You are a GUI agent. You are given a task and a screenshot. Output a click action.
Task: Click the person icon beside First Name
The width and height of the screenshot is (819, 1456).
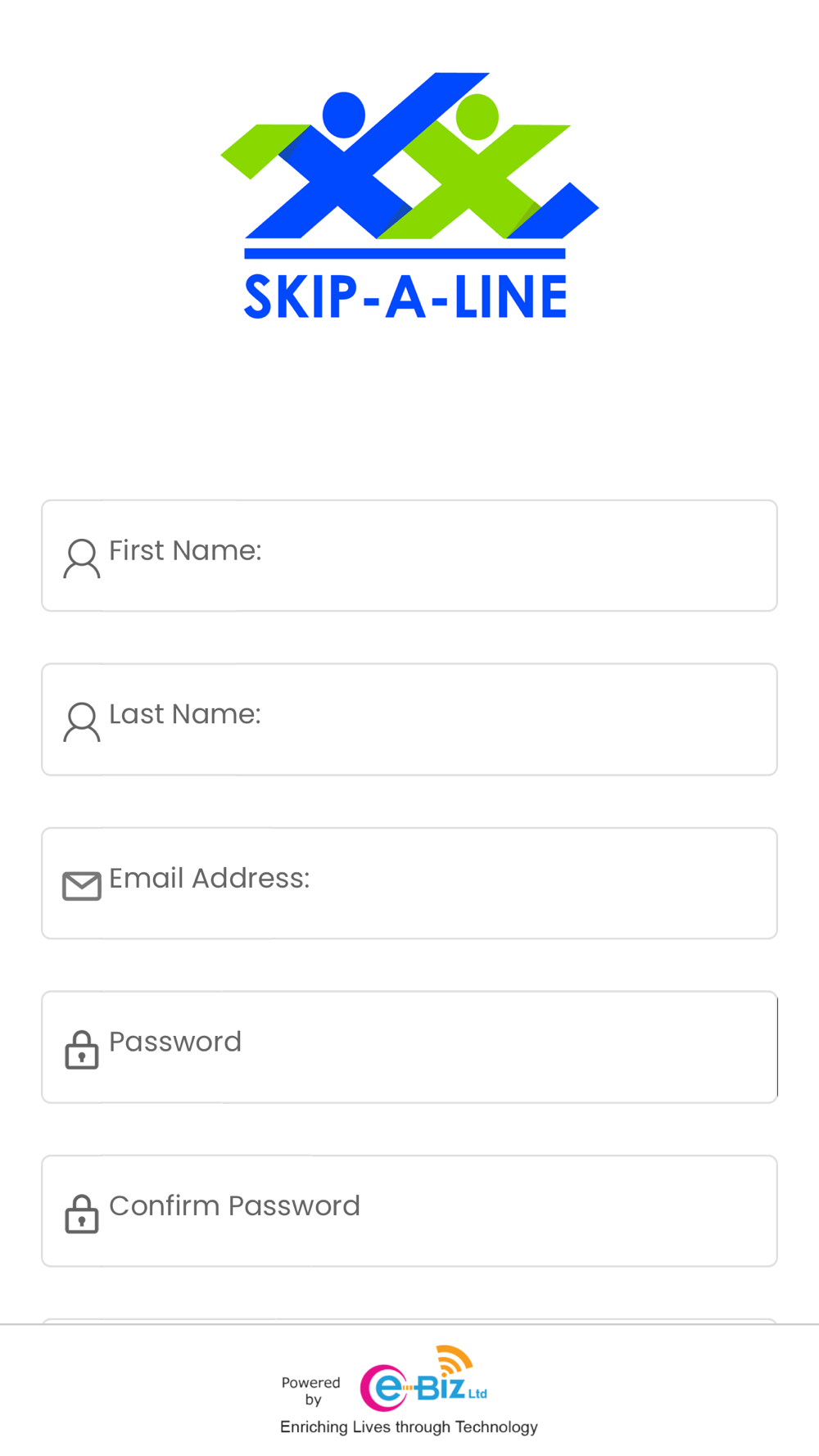click(x=82, y=558)
